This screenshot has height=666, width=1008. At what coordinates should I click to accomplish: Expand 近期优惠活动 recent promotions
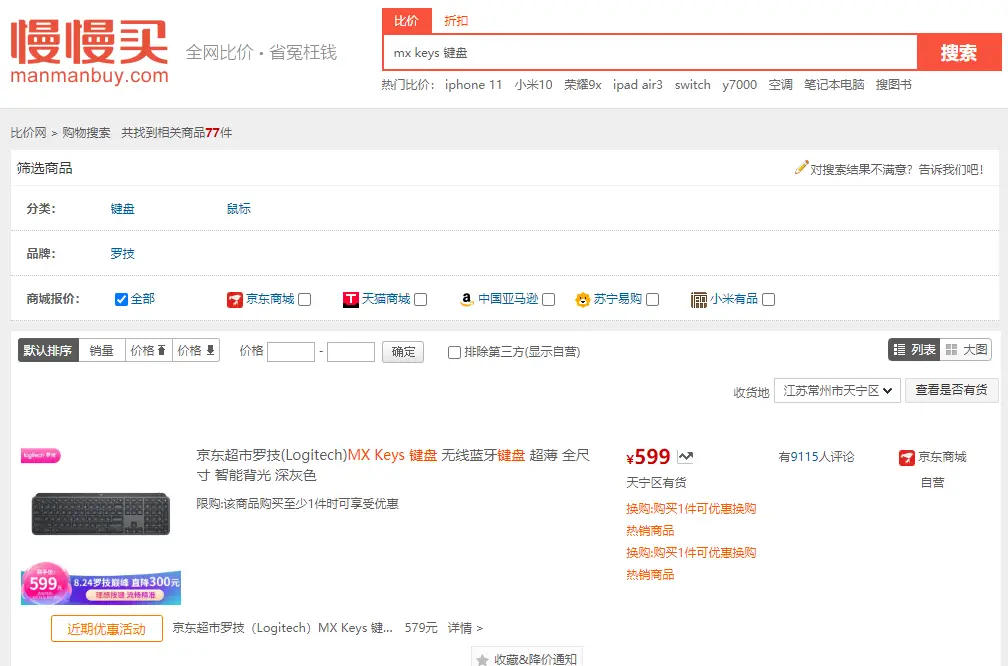[x=105, y=629]
